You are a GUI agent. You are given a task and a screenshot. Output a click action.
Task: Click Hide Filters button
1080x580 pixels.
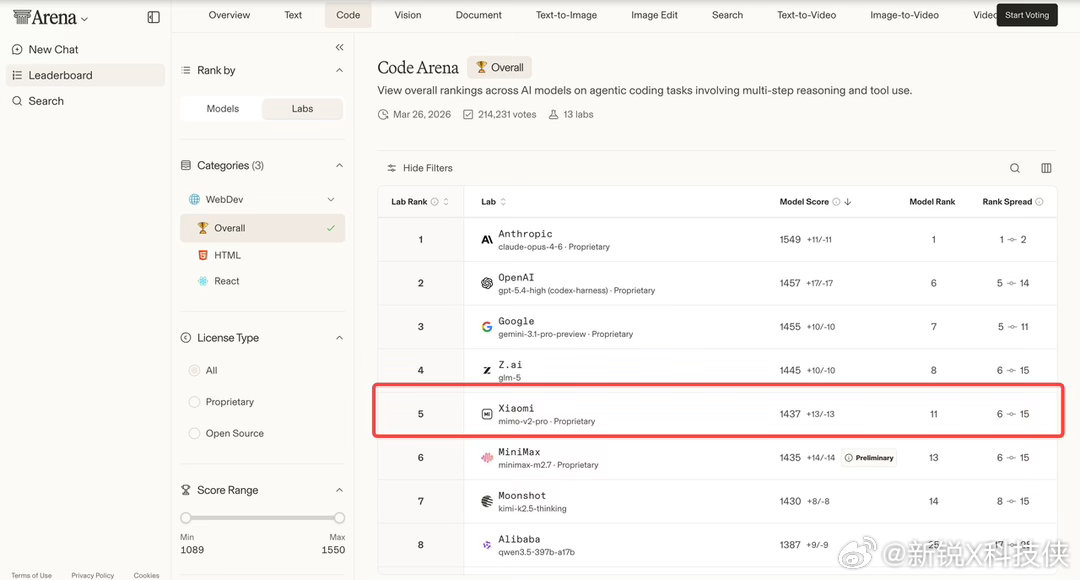[x=419, y=168]
